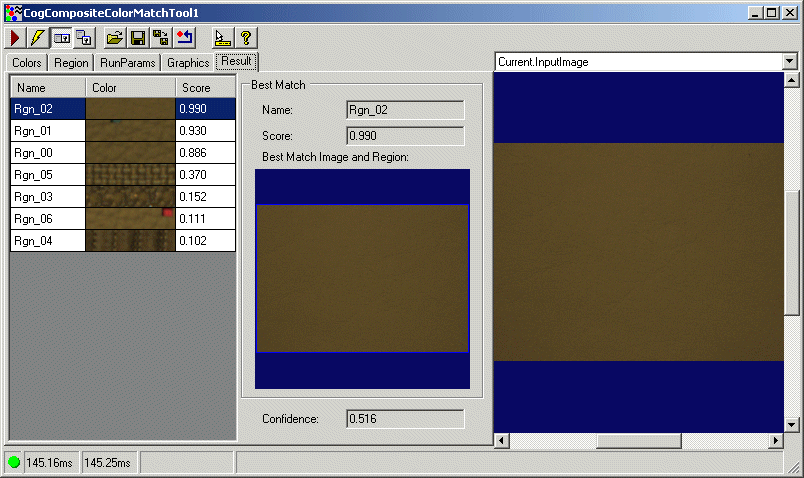
Task: Click the Rgn_04 striped color swatch
Action: point(130,241)
